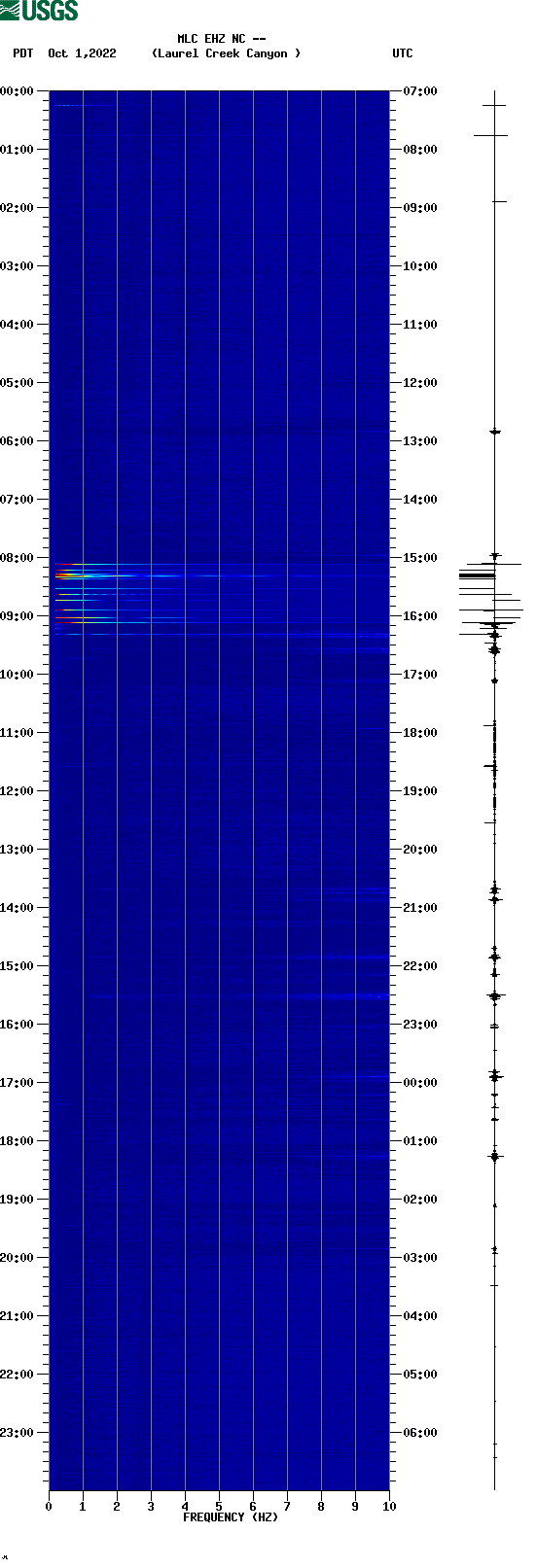Click the 20:00 PDT time tick label
Image resolution: width=537 pixels, height=1568 pixels.
(18, 1258)
